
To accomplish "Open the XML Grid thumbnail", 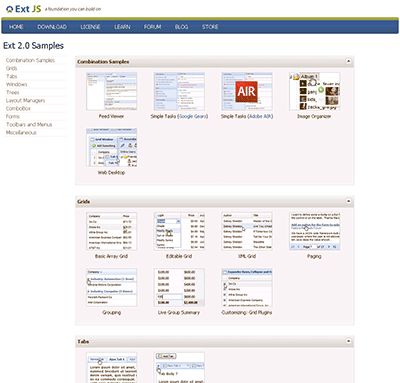I will pyautogui.click(x=247, y=231).
